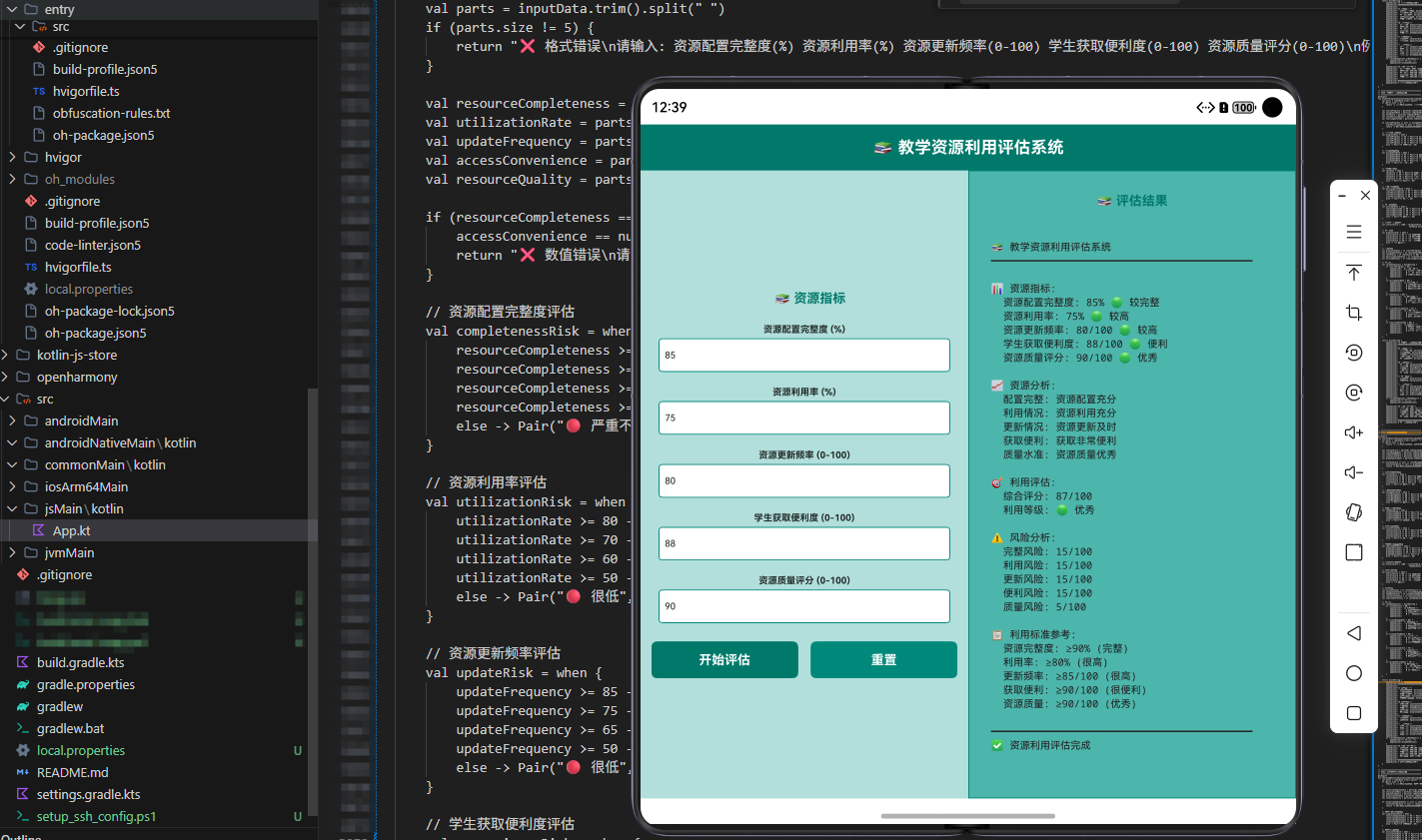Click the icon beside gradlew.bat
Viewport: 1422px width, 840px height.
pyautogui.click(x=22, y=728)
